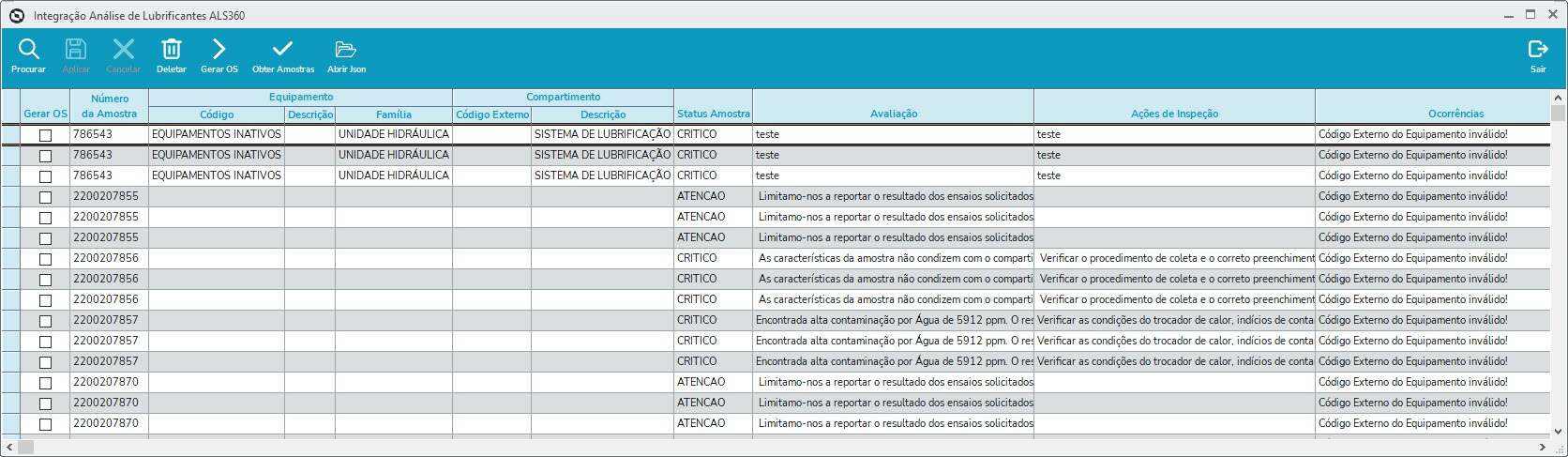Open the Abrir Json folder icon
The height and width of the screenshot is (457, 1568).
346,50
